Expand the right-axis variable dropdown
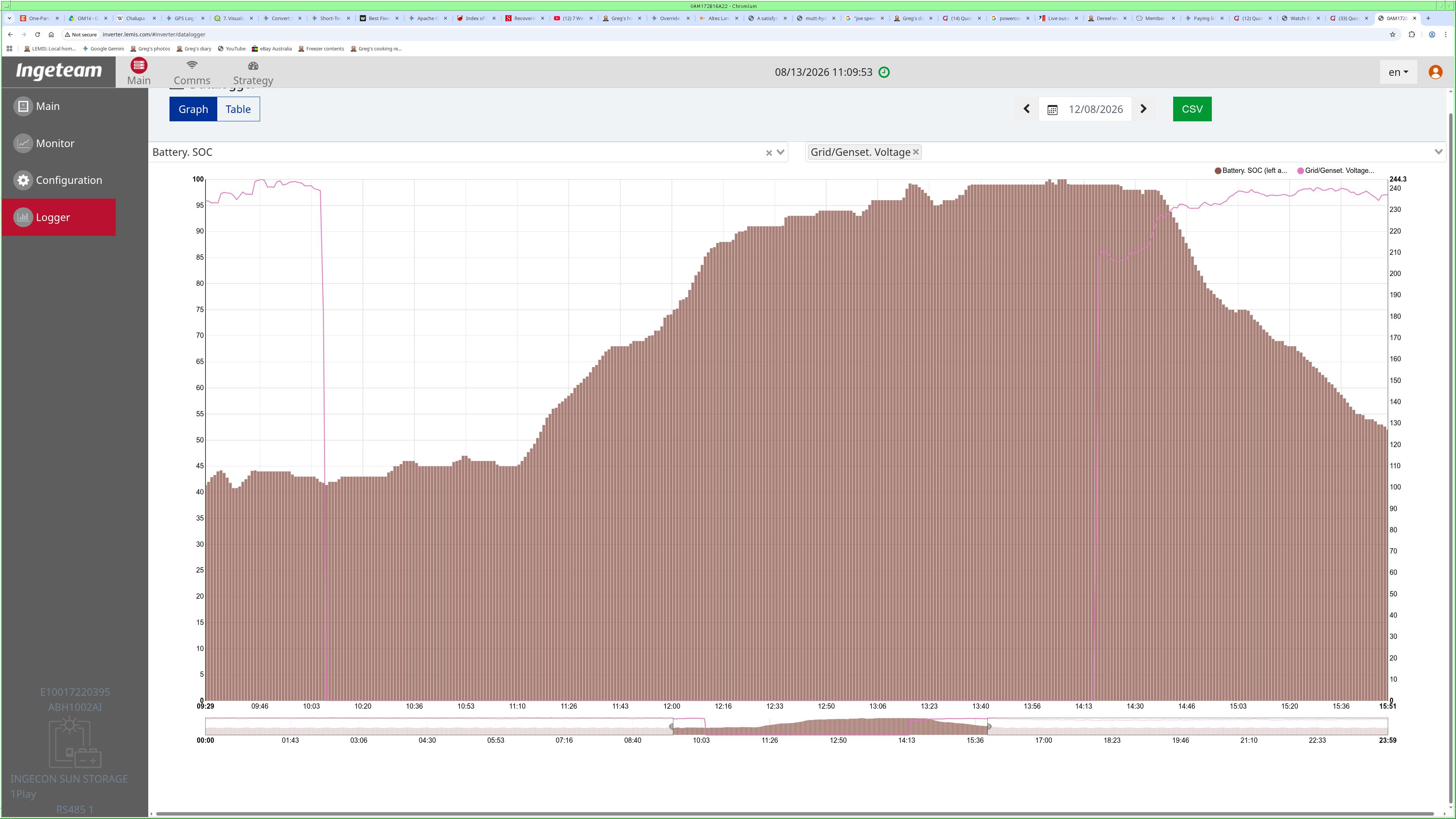Screen dimensions: 1456x819 [1439, 152]
